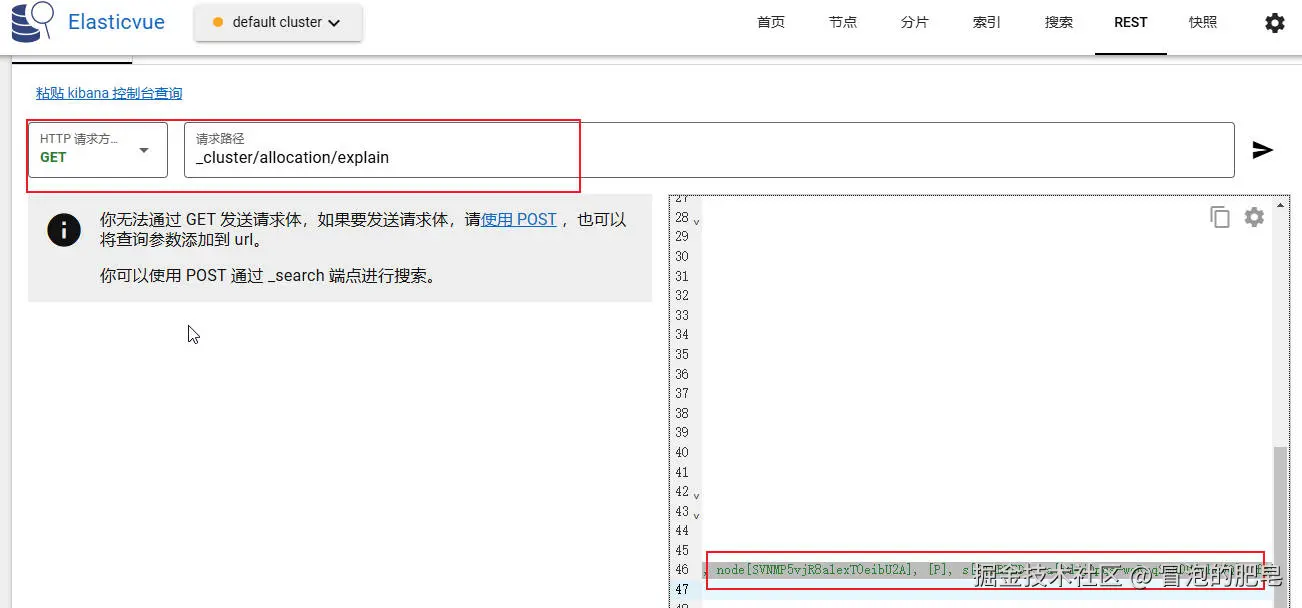Select the REST tab
This screenshot has height=608, width=1302.
[x=1131, y=22]
